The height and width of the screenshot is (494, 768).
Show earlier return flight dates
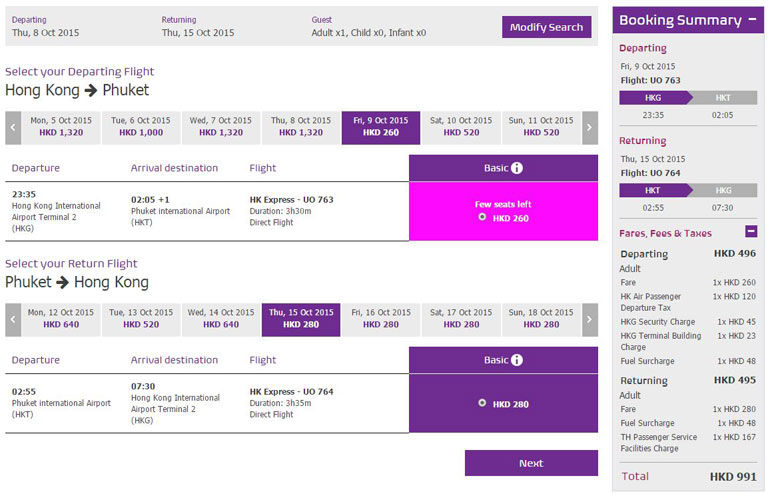[13, 319]
